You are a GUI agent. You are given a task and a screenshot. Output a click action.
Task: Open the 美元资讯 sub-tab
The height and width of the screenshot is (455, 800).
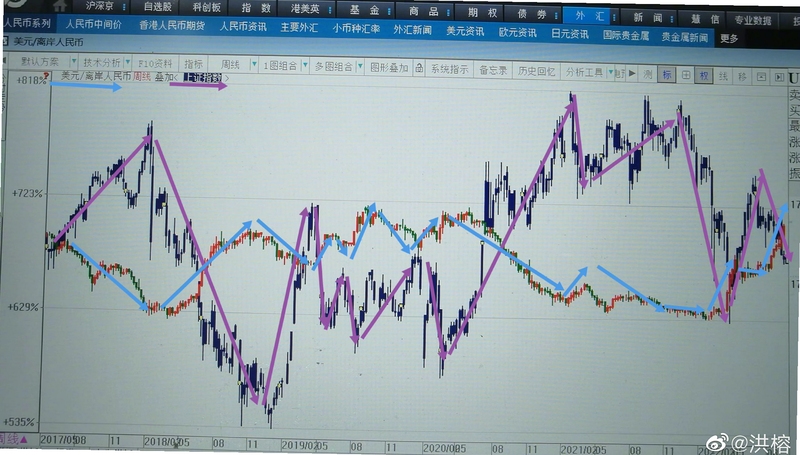465,31
